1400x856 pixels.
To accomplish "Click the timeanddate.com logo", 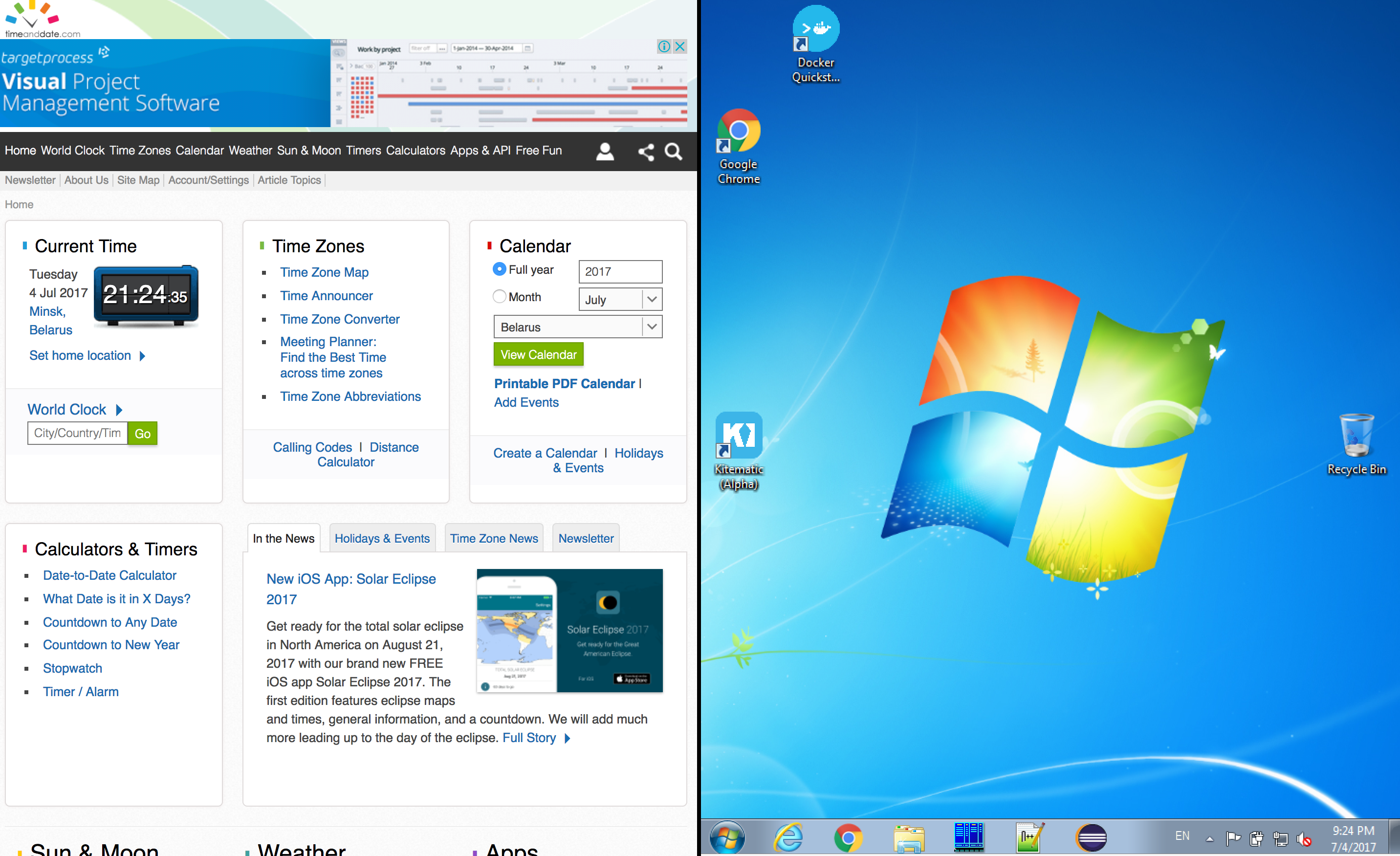I will [43, 20].
